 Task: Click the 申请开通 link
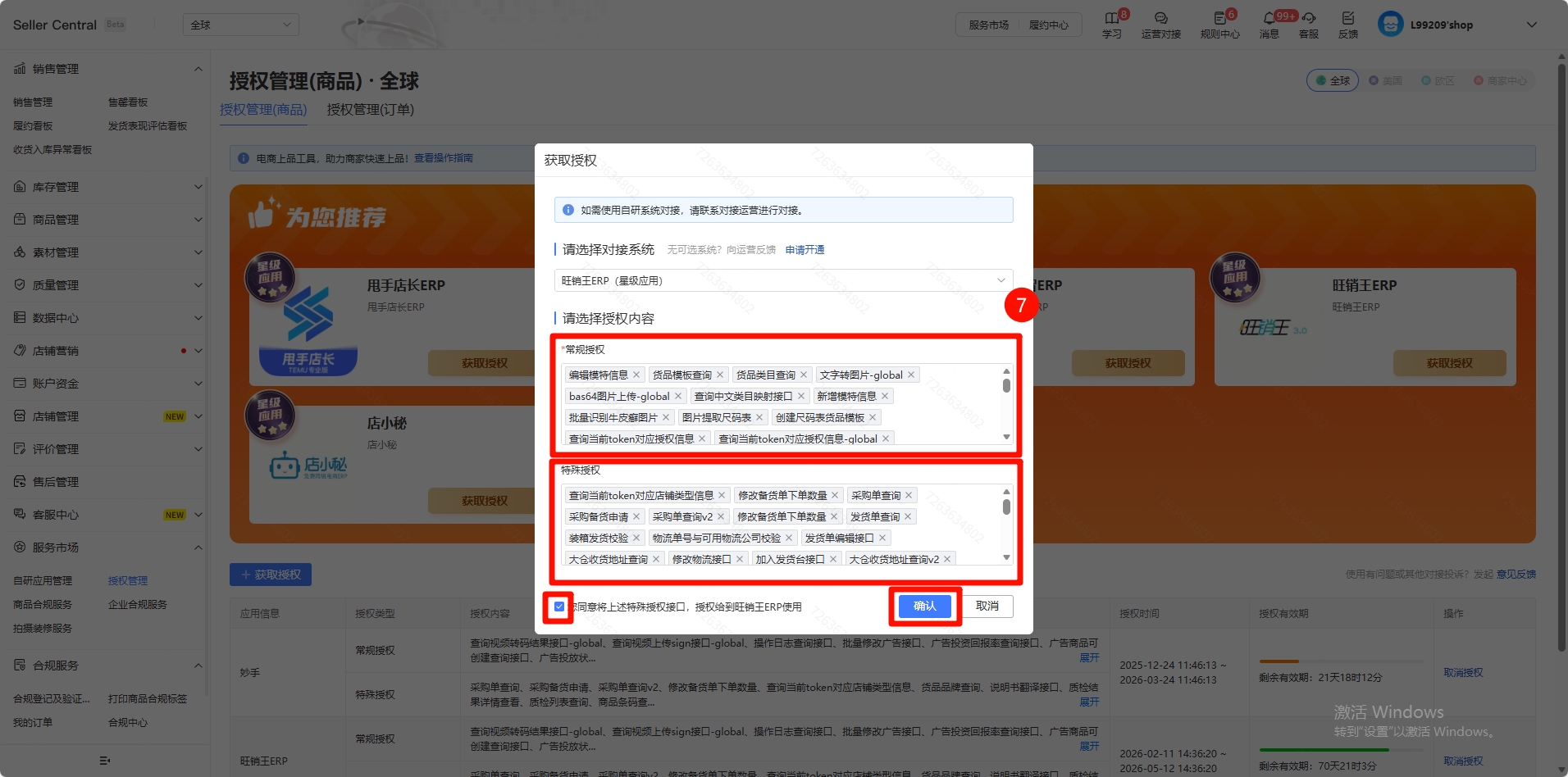[805, 250]
